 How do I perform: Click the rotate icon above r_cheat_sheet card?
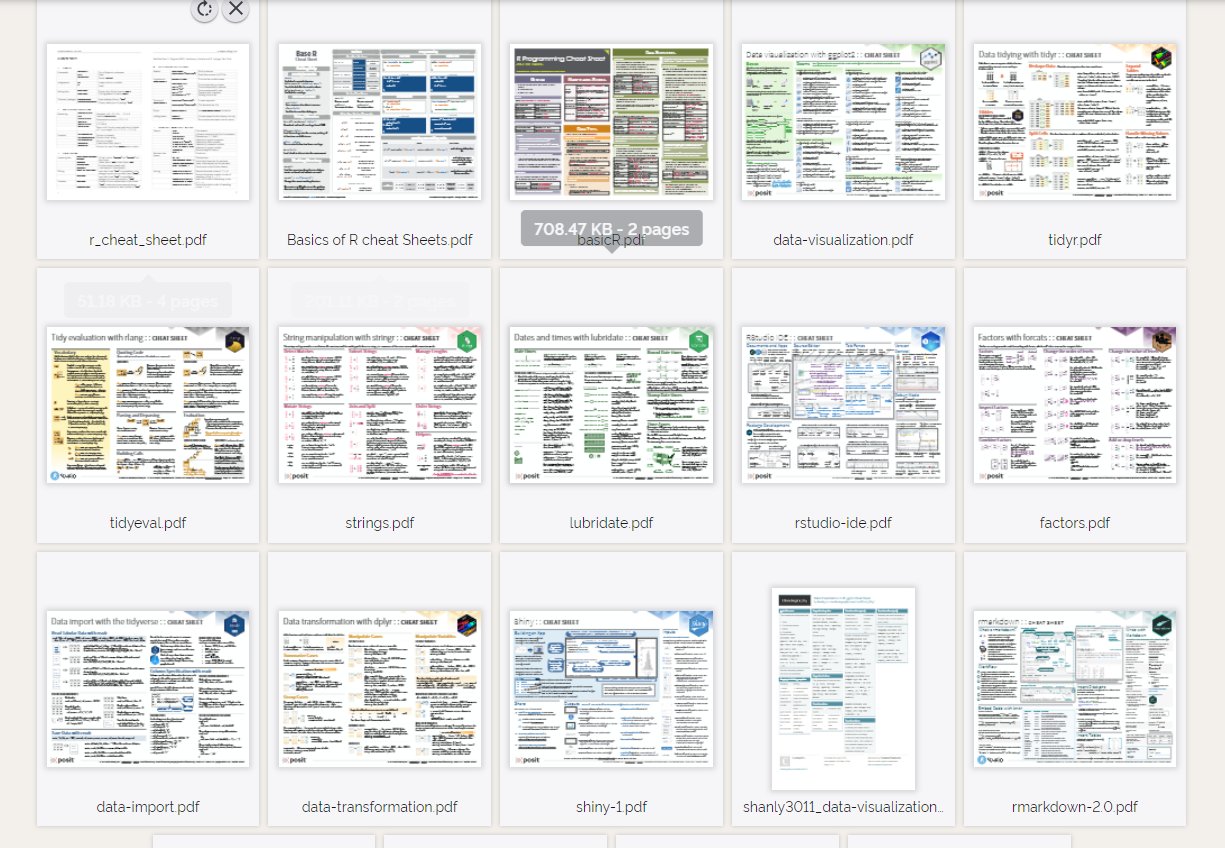tap(204, 9)
